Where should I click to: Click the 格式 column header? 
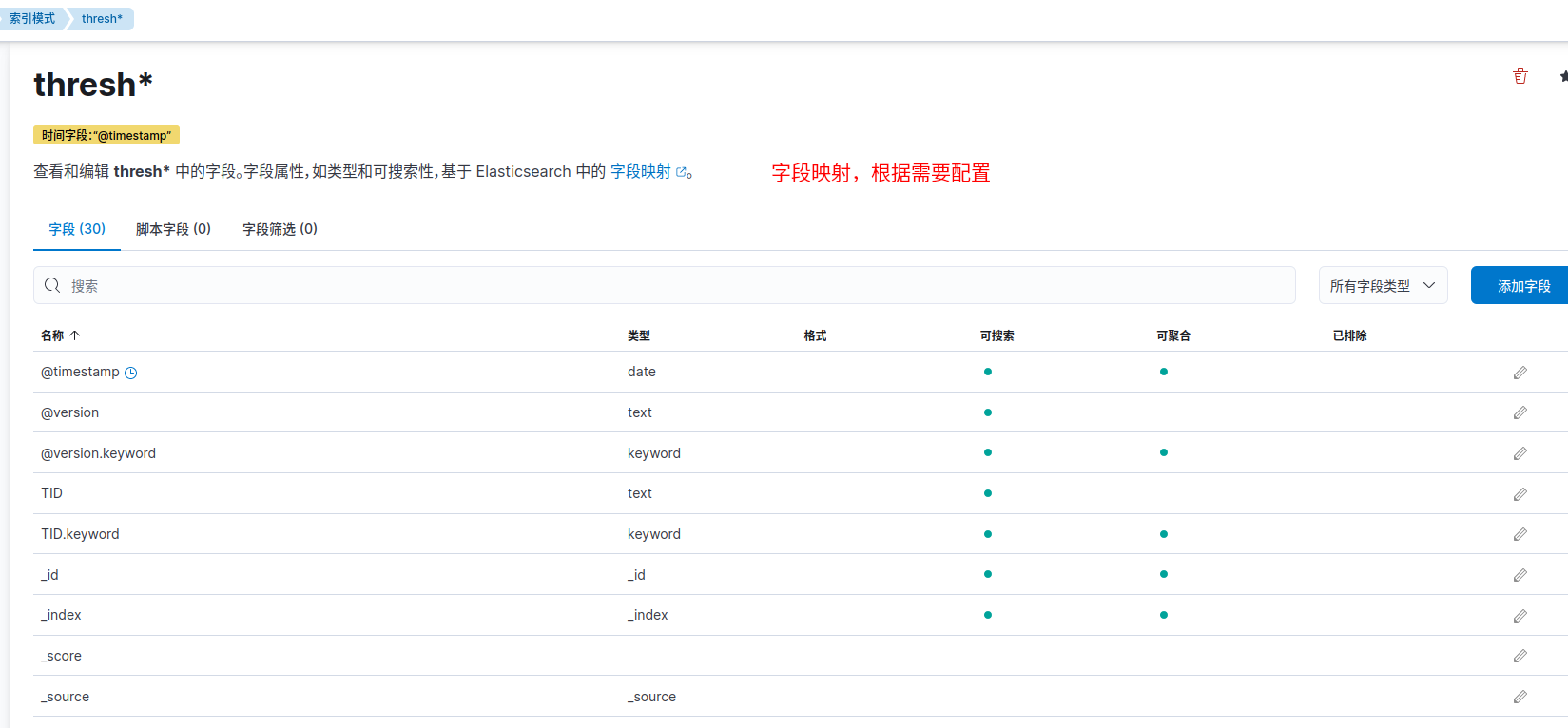(815, 335)
